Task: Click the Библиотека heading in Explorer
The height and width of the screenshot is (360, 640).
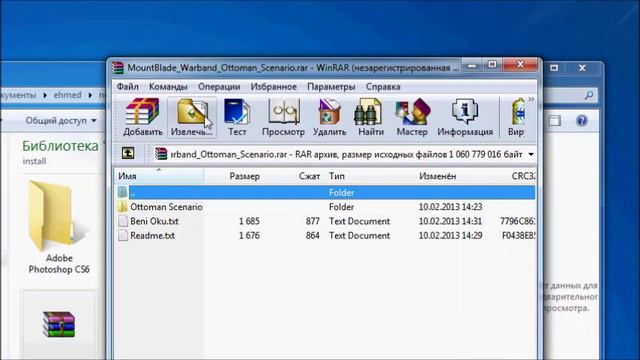Action: [60, 146]
